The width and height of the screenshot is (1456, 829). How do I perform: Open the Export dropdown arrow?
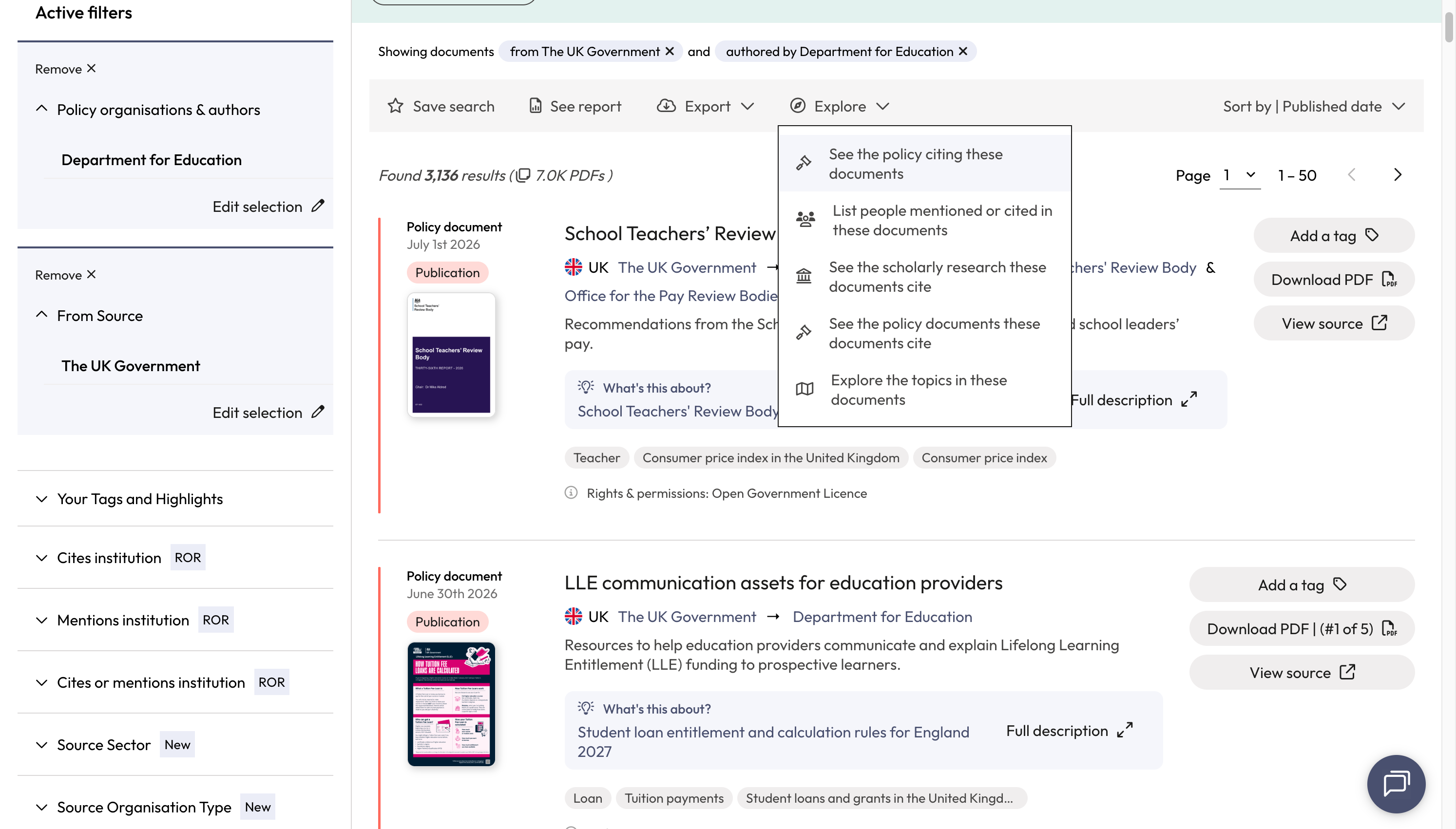(747, 107)
